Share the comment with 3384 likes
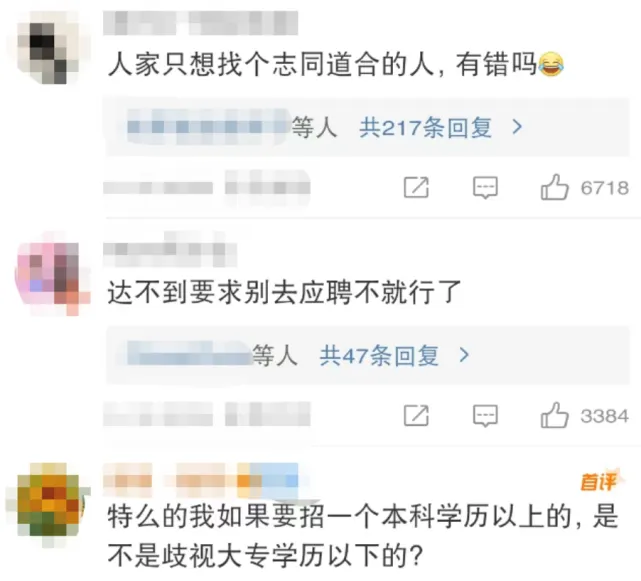Viewport: 641px width, 581px height. tap(416, 416)
